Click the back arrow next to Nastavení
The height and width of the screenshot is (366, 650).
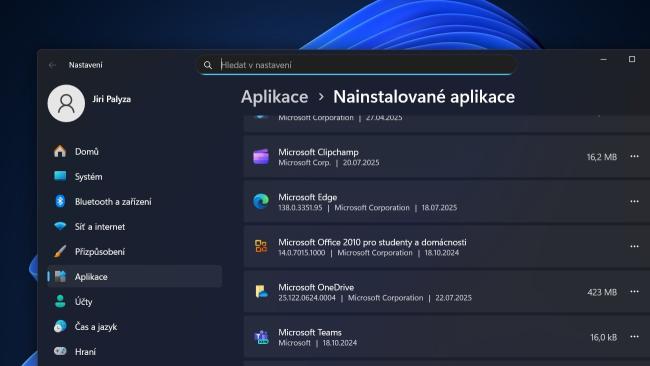pyautogui.click(x=52, y=65)
